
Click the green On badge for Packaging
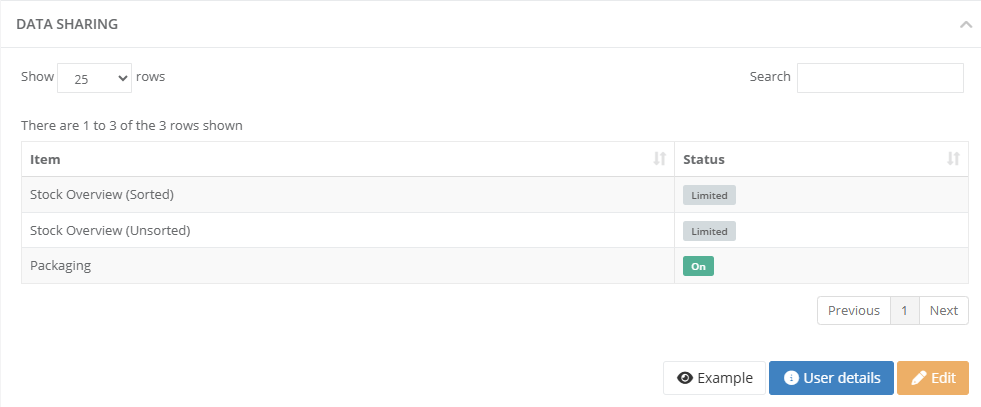tap(698, 266)
